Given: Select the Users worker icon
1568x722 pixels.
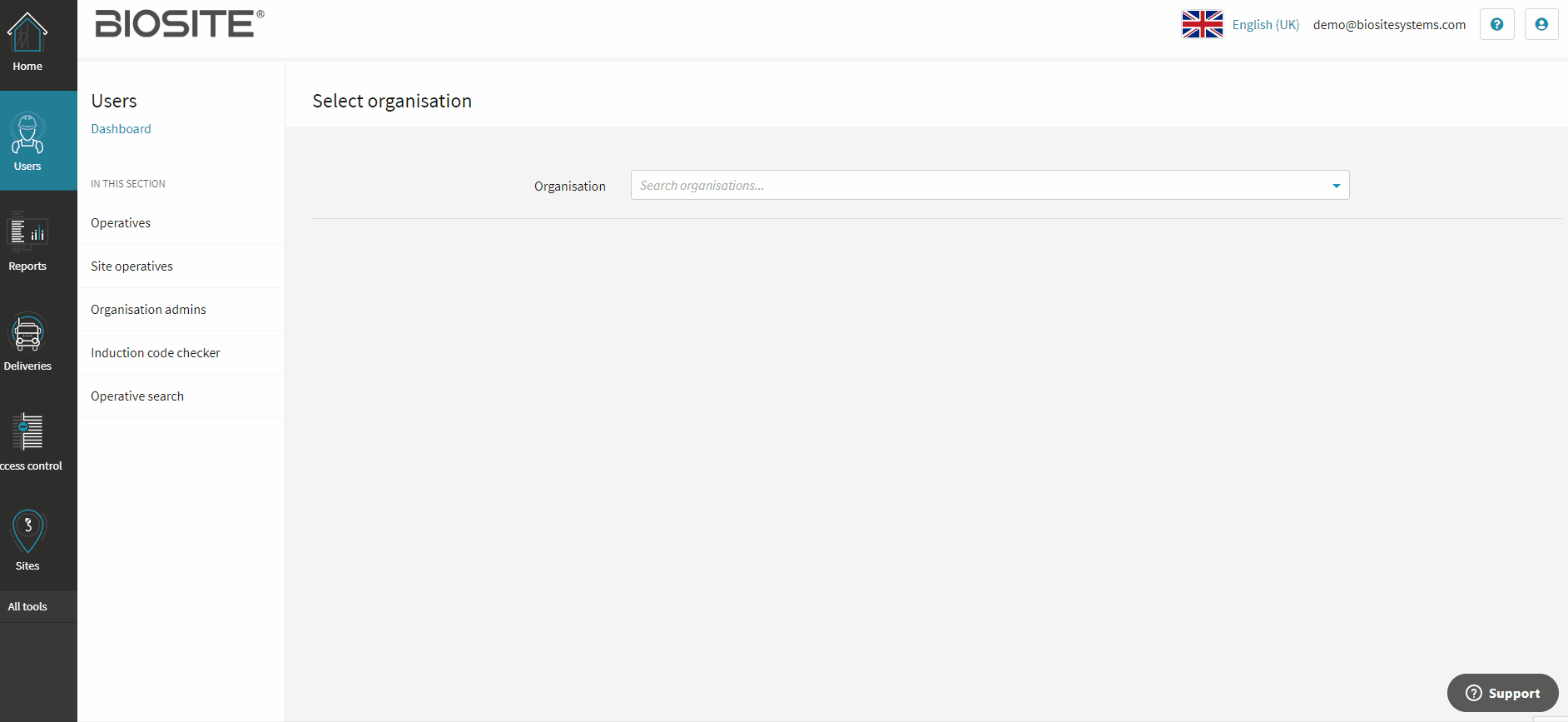Looking at the screenshot, I should [x=27, y=133].
